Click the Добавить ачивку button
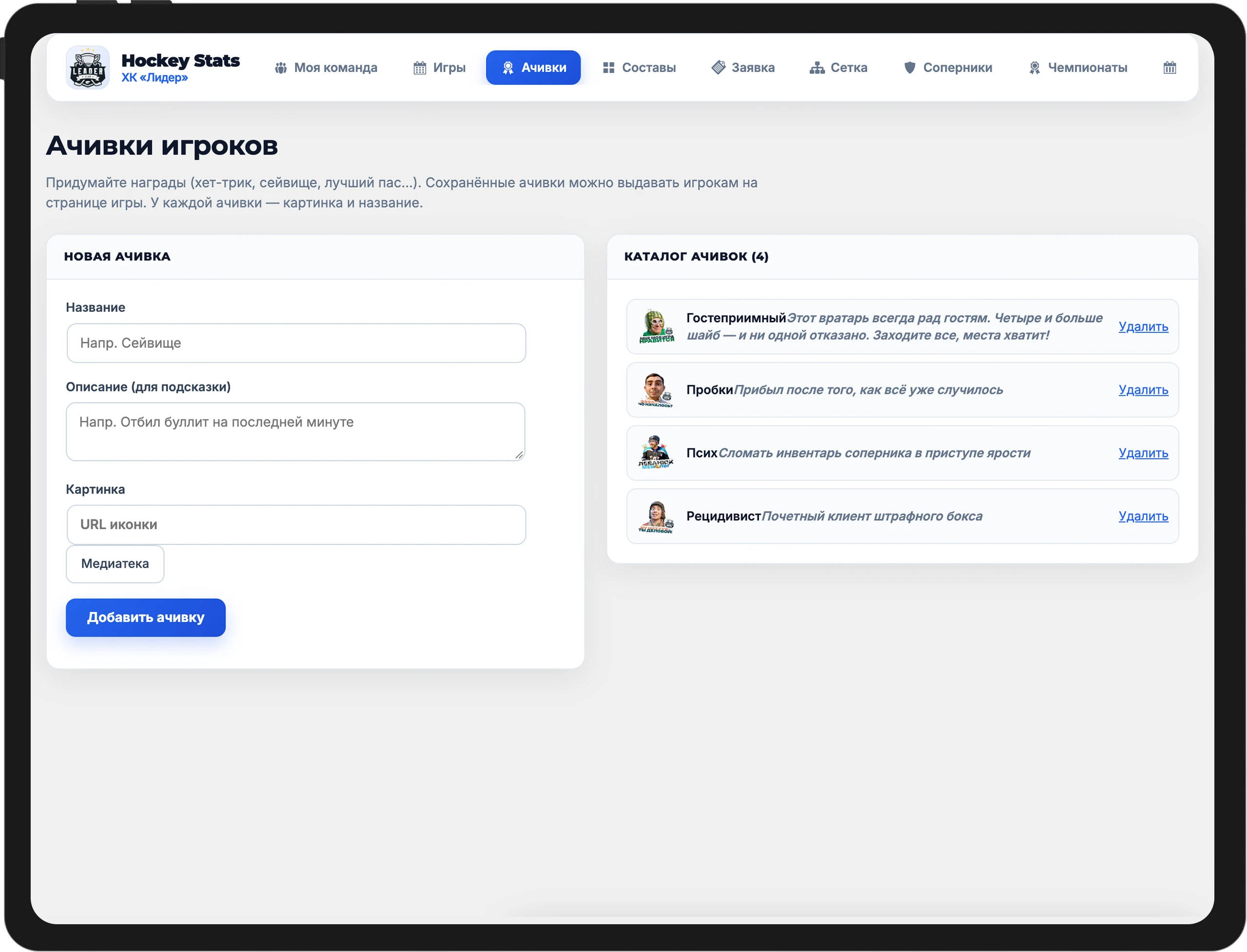1247x952 pixels. pyautogui.click(x=146, y=618)
